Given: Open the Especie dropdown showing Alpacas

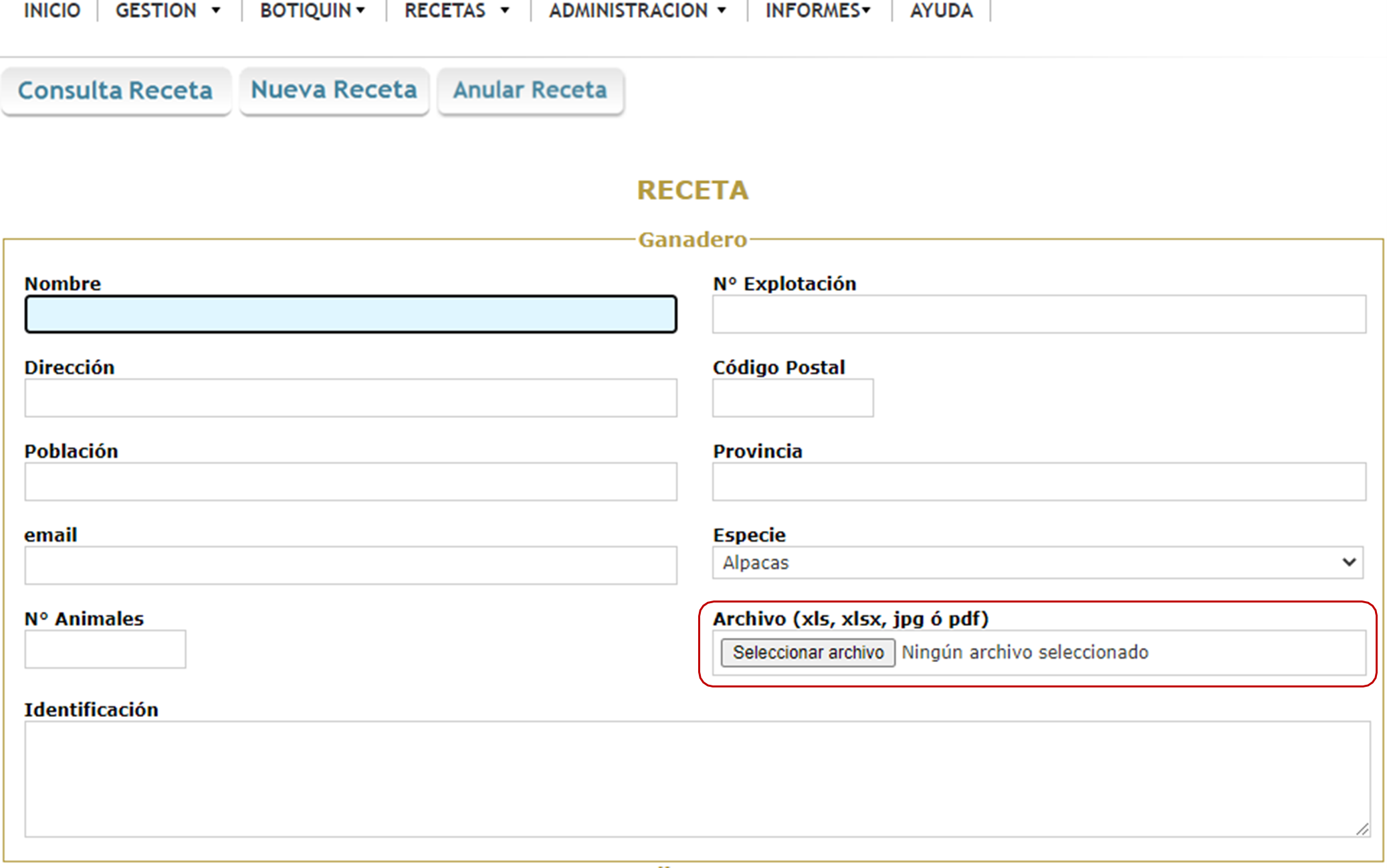Looking at the screenshot, I should tap(1037, 562).
